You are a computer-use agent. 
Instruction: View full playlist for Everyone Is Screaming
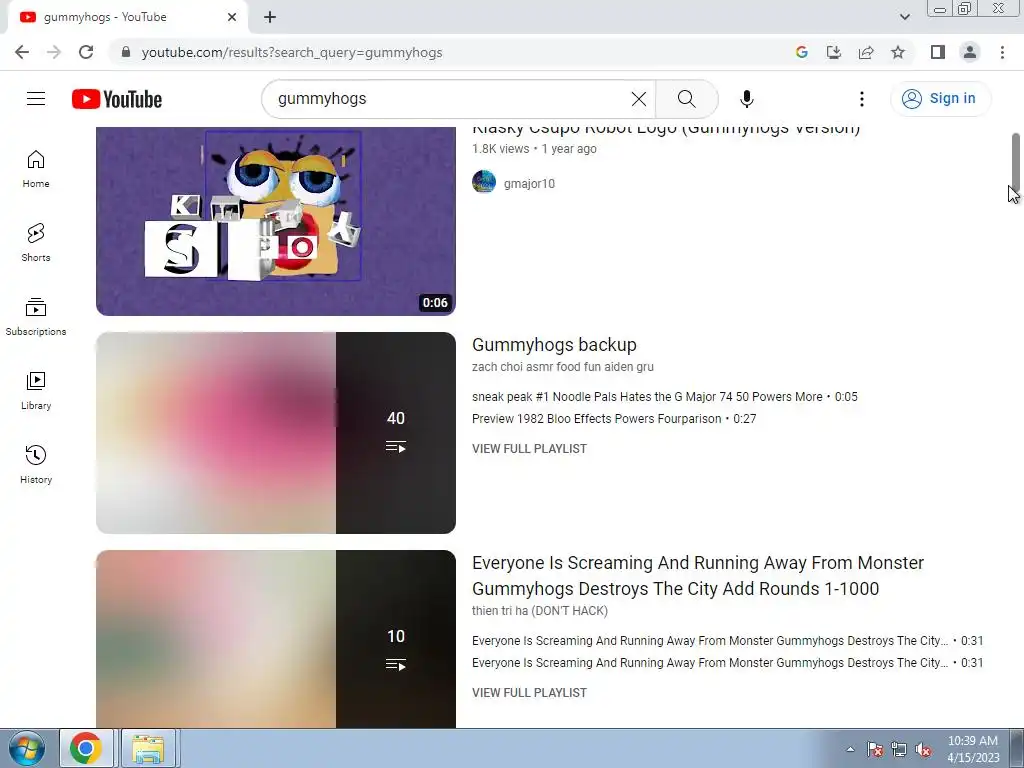(x=529, y=693)
